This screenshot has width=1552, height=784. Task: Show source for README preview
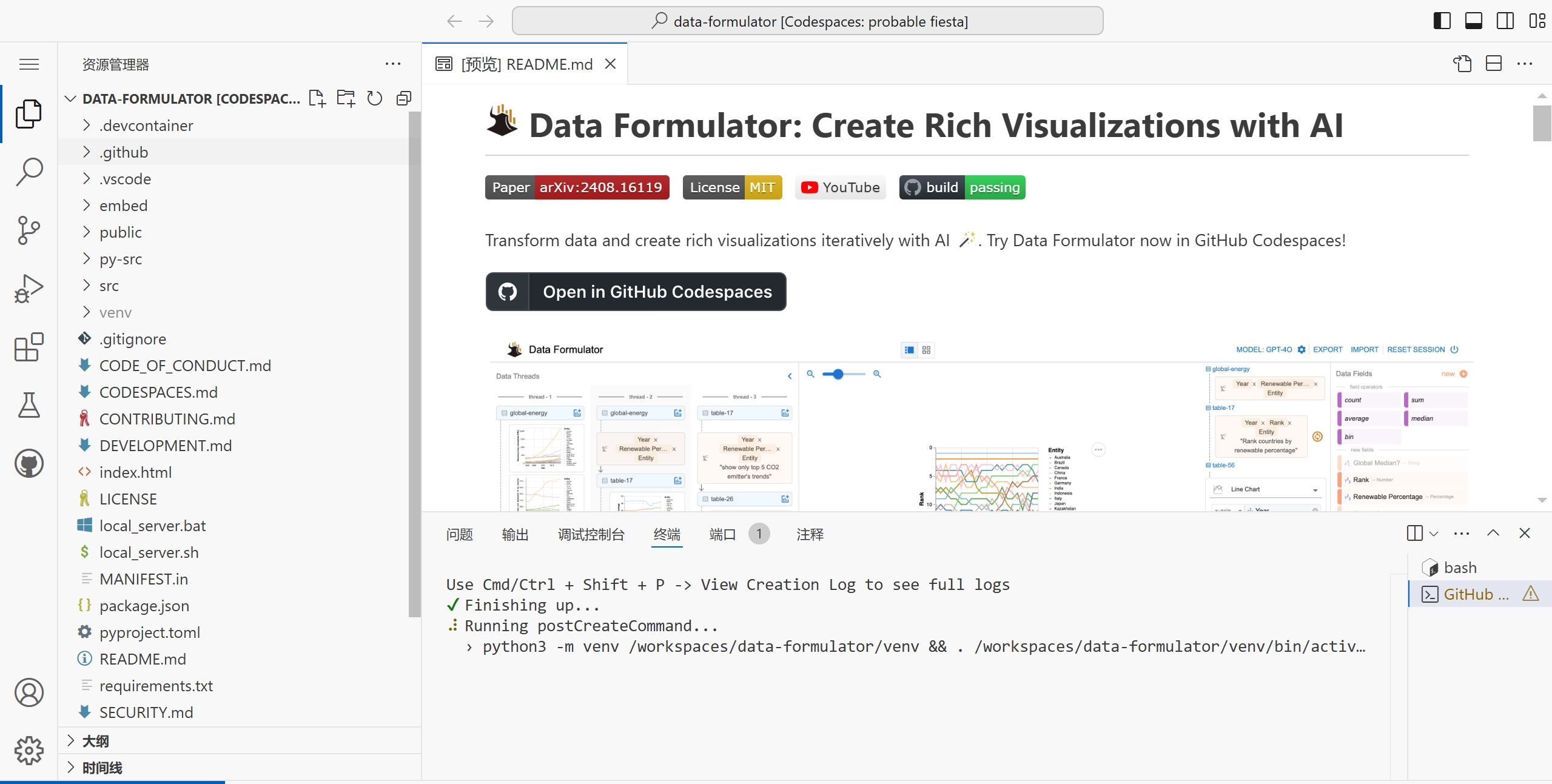pyautogui.click(x=1462, y=64)
